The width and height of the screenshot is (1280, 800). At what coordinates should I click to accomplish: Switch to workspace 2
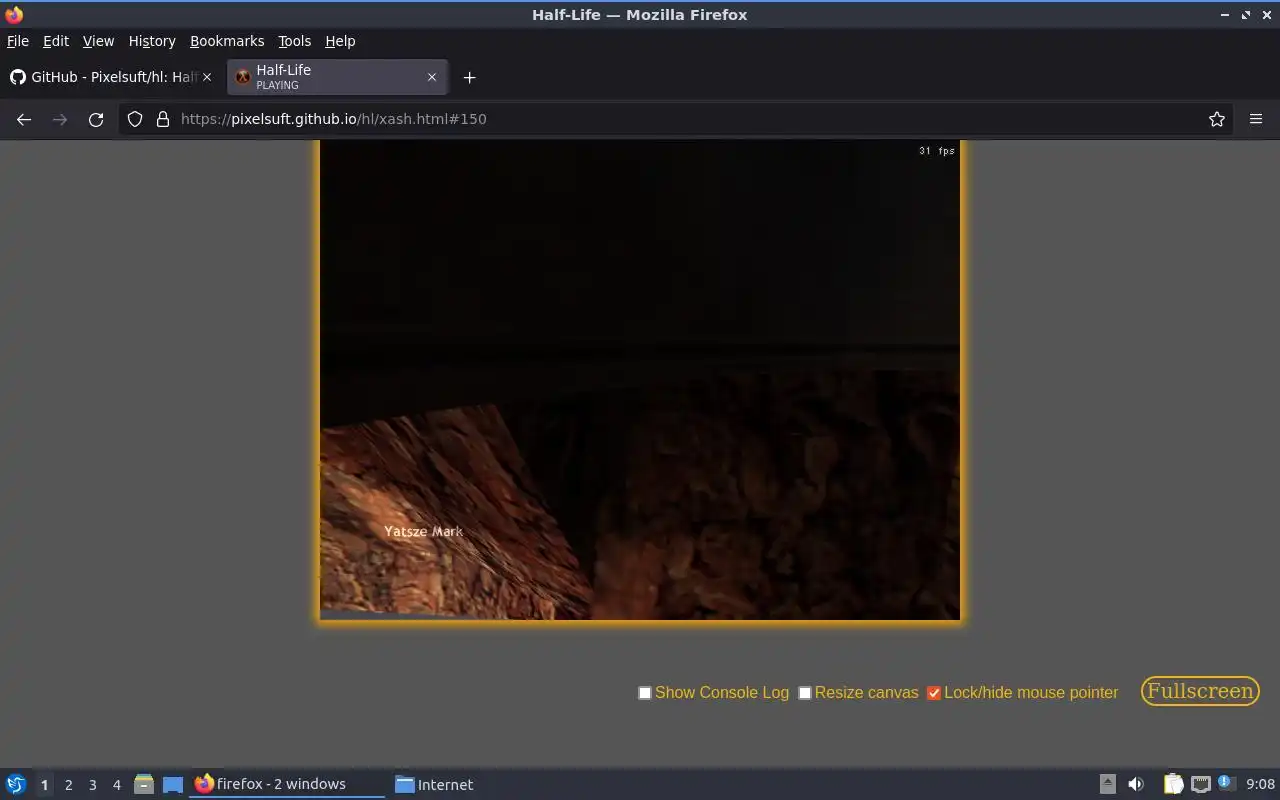point(68,785)
